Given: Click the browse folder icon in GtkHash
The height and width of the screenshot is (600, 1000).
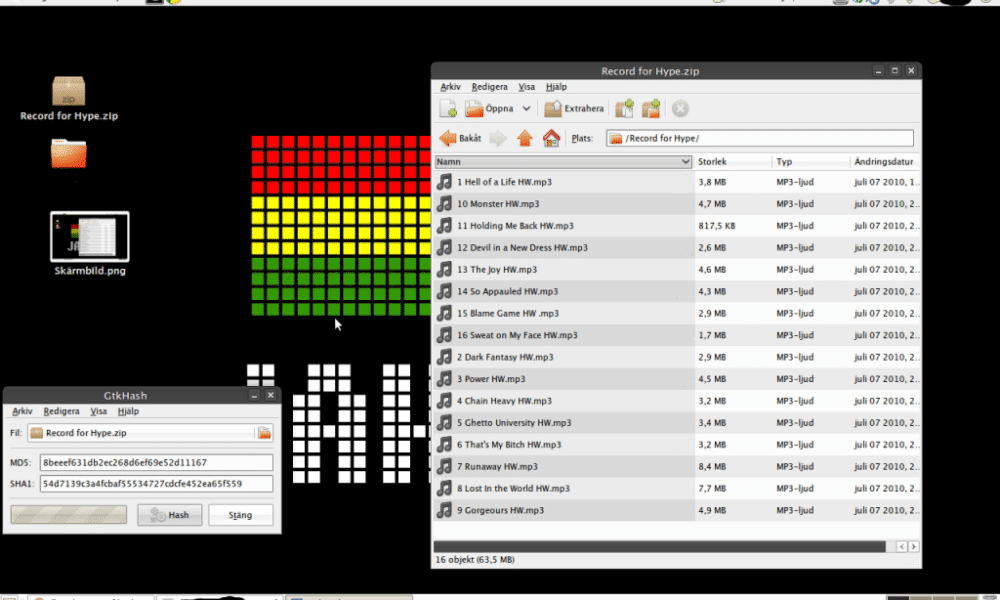Looking at the screenshot, I should pyautogui.click(x=264, y=433).
